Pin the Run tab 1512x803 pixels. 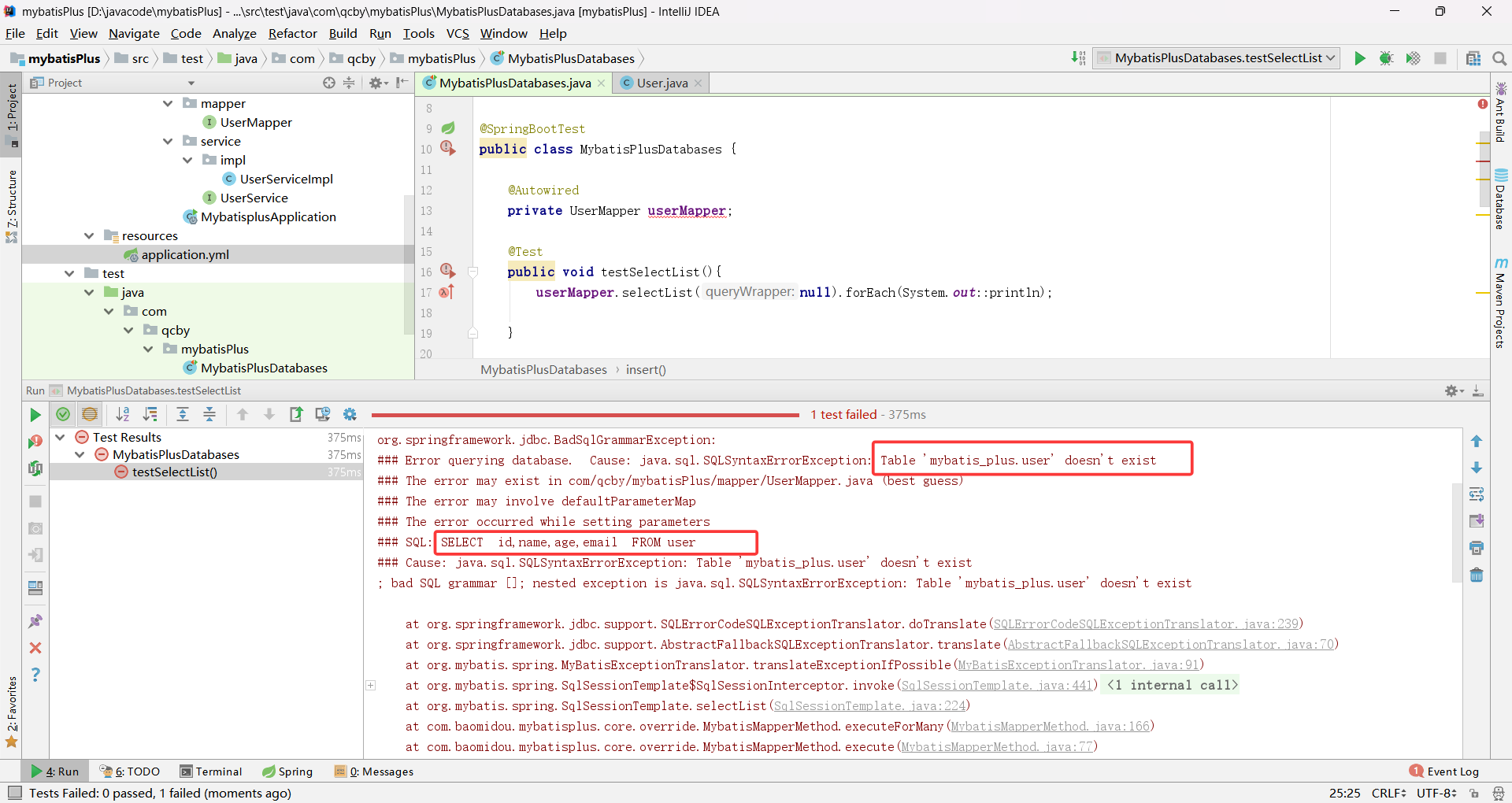pyautogui.click(x=35, y=621)
